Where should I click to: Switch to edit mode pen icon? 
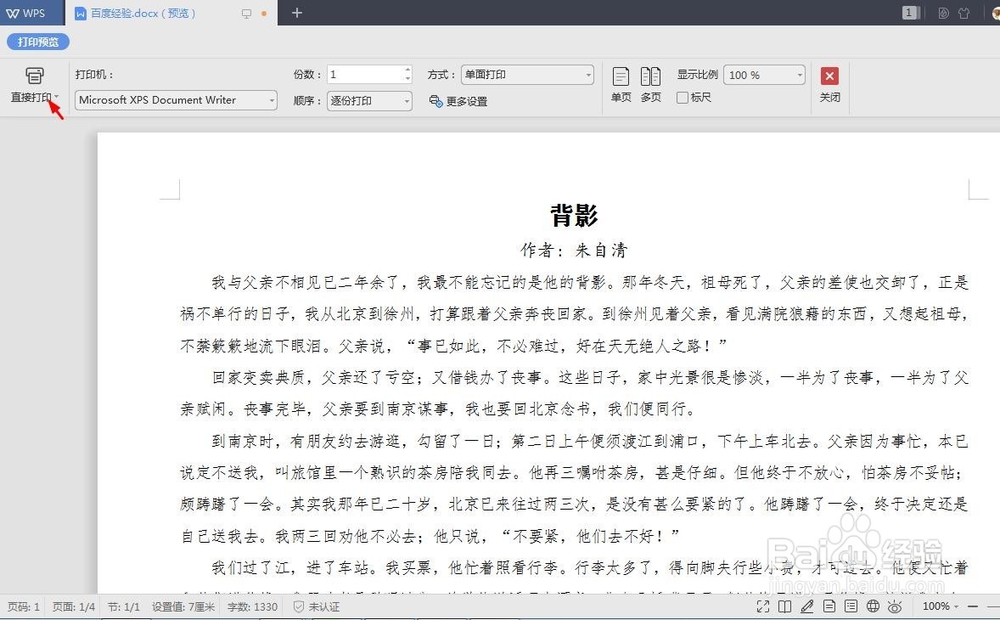pos(808,606)
